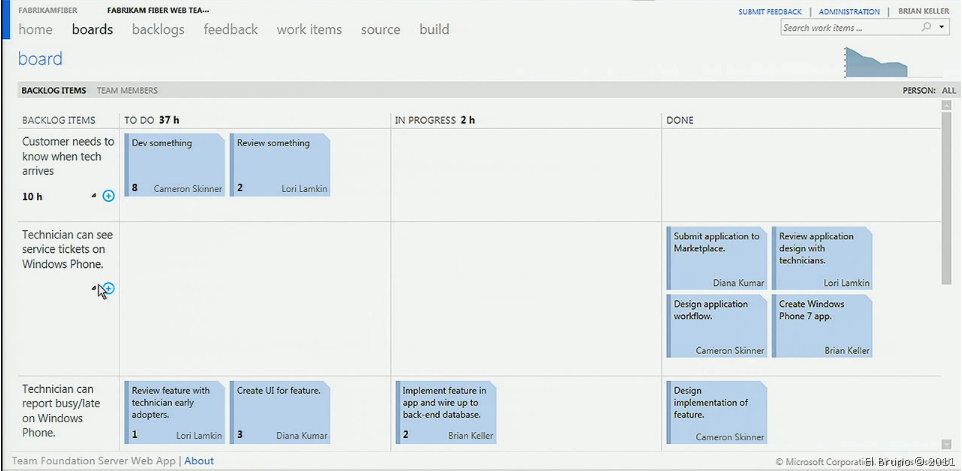Collapse the 'Customer needs to know' row
This screenshot has height=471, width=962.
94,196
